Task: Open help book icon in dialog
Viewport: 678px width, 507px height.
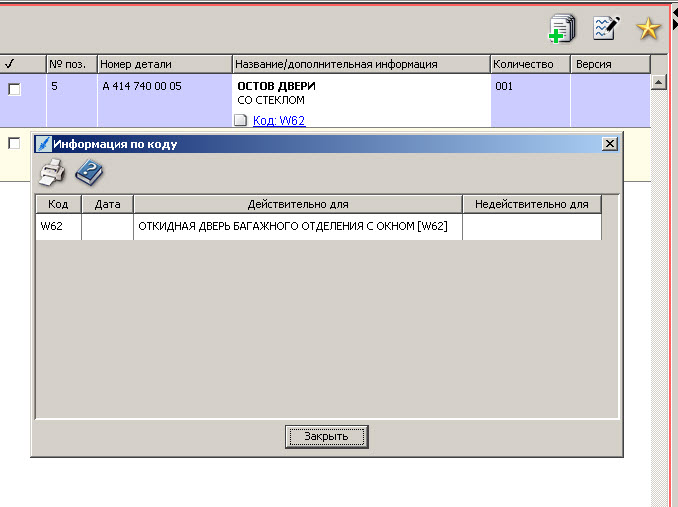Action: click(x=89, y=174)
